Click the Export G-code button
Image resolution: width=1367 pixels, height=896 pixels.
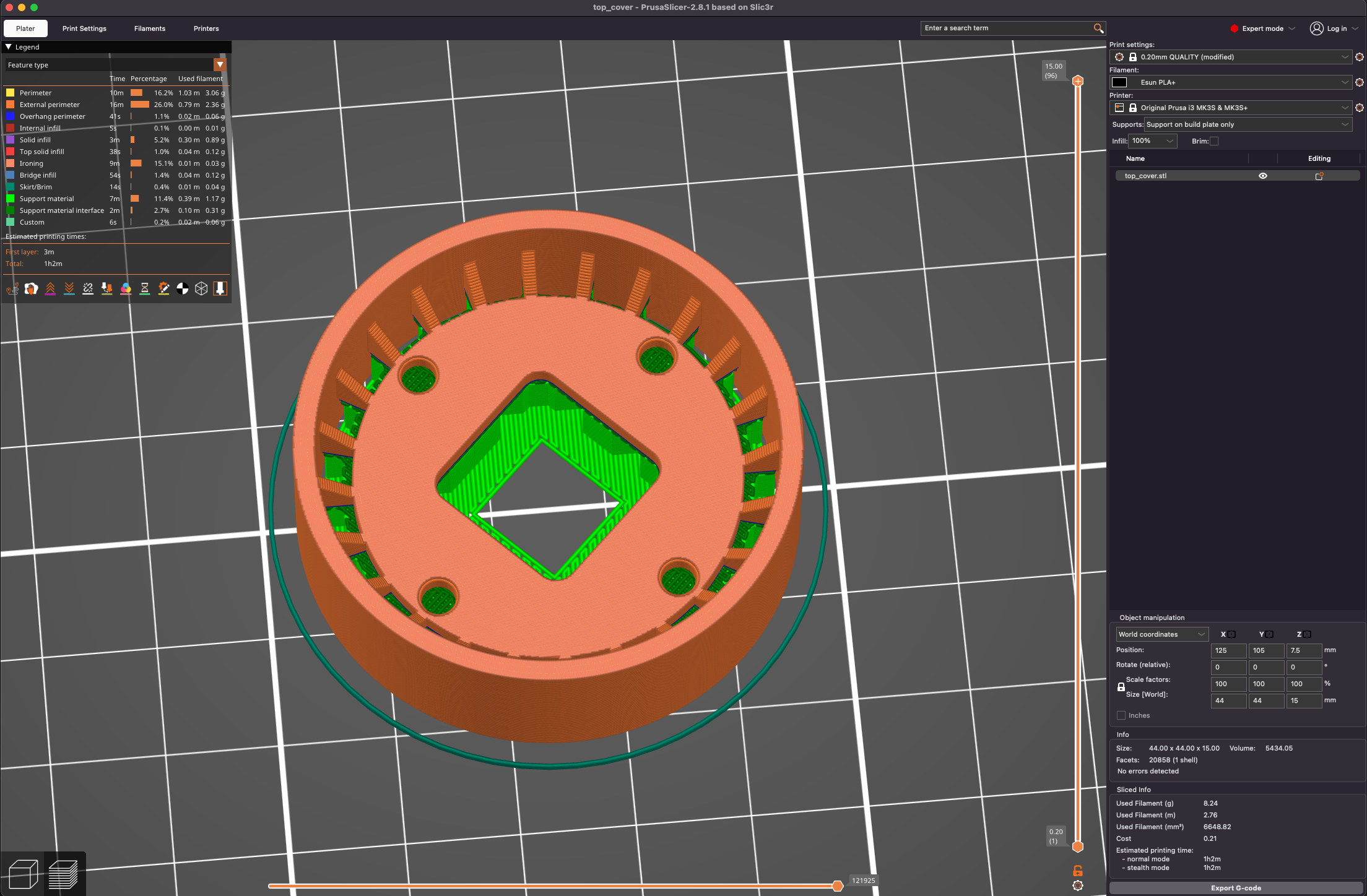click(x=1236, y=887)
